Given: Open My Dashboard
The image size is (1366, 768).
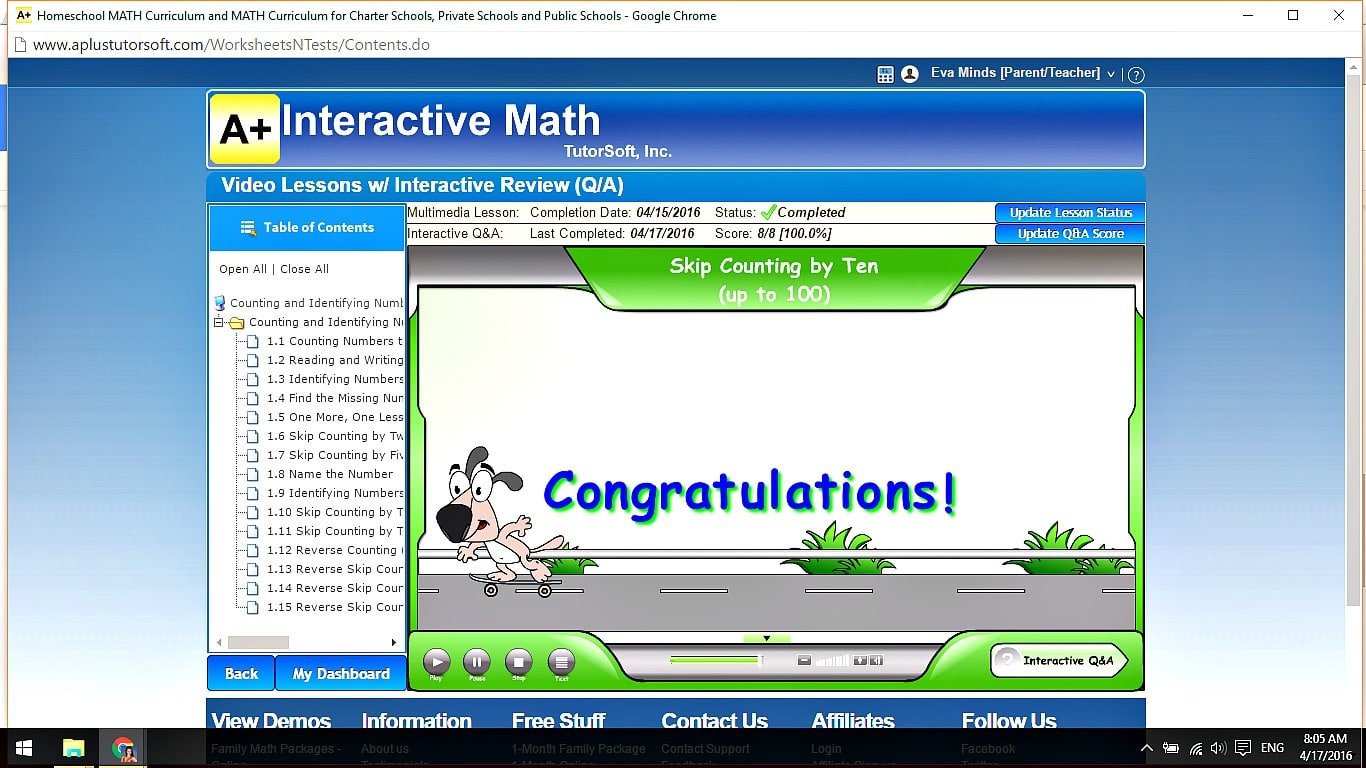Looking at the screenshot, I should tap(340, 673).
